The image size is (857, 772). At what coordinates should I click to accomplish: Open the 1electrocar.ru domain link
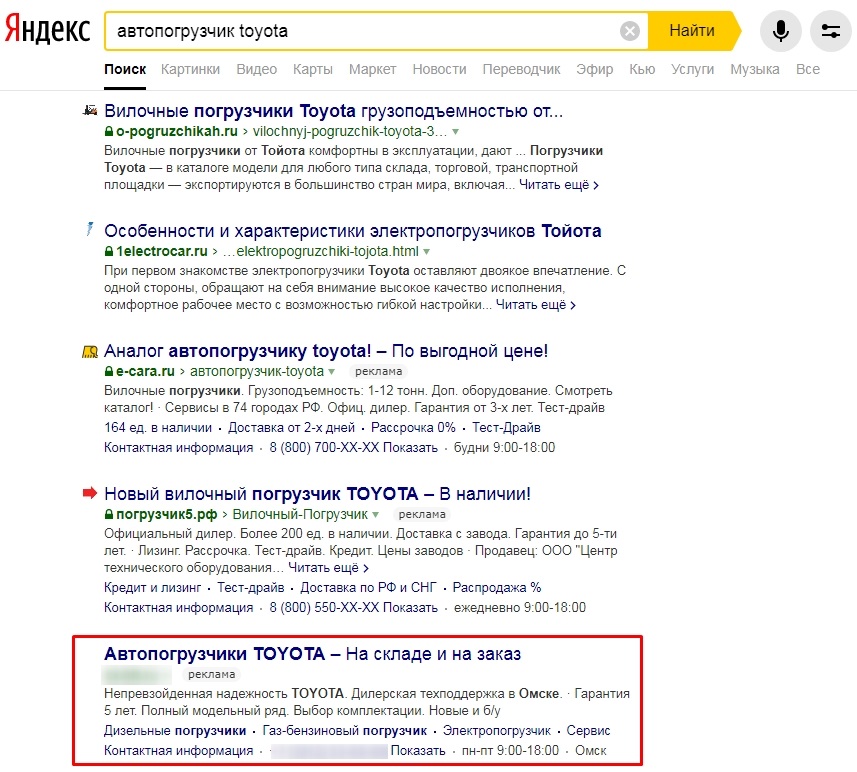[162, 251]
